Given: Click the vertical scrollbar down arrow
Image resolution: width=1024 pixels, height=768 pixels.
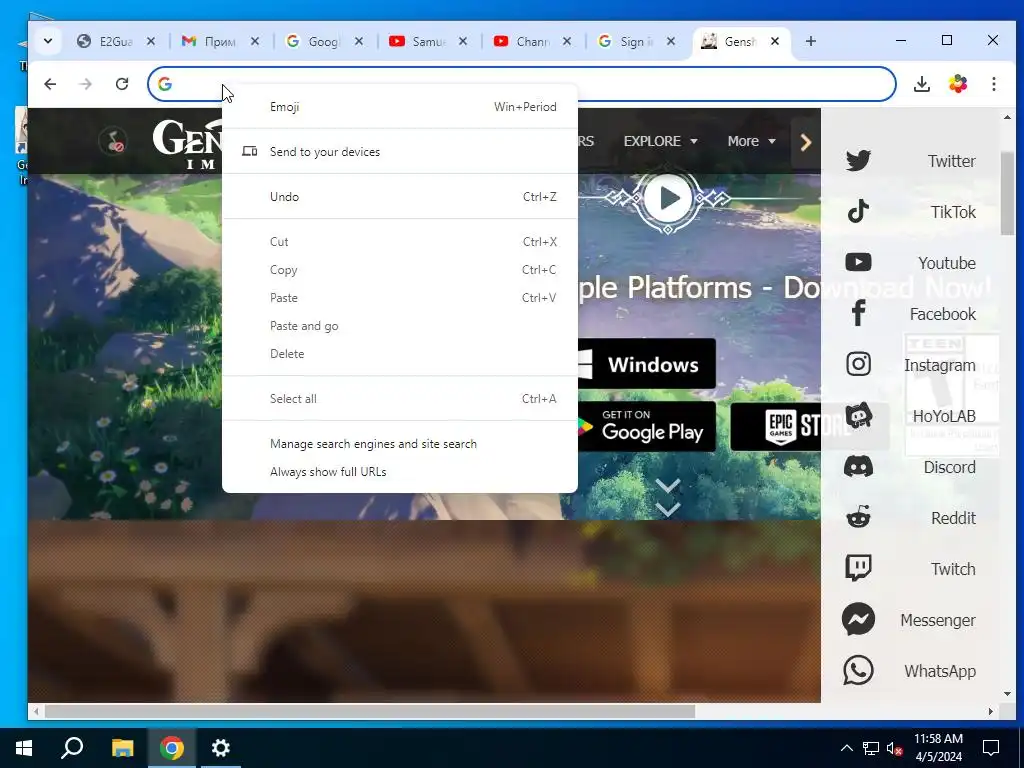Looking at the screenshot, I should (x=1007, y=694).
